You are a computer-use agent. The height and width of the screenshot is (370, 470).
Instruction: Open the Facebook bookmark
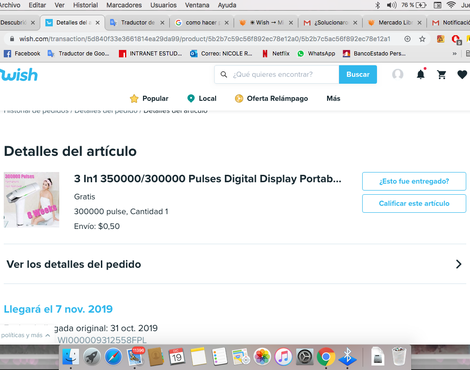click(x=22, y=54)
